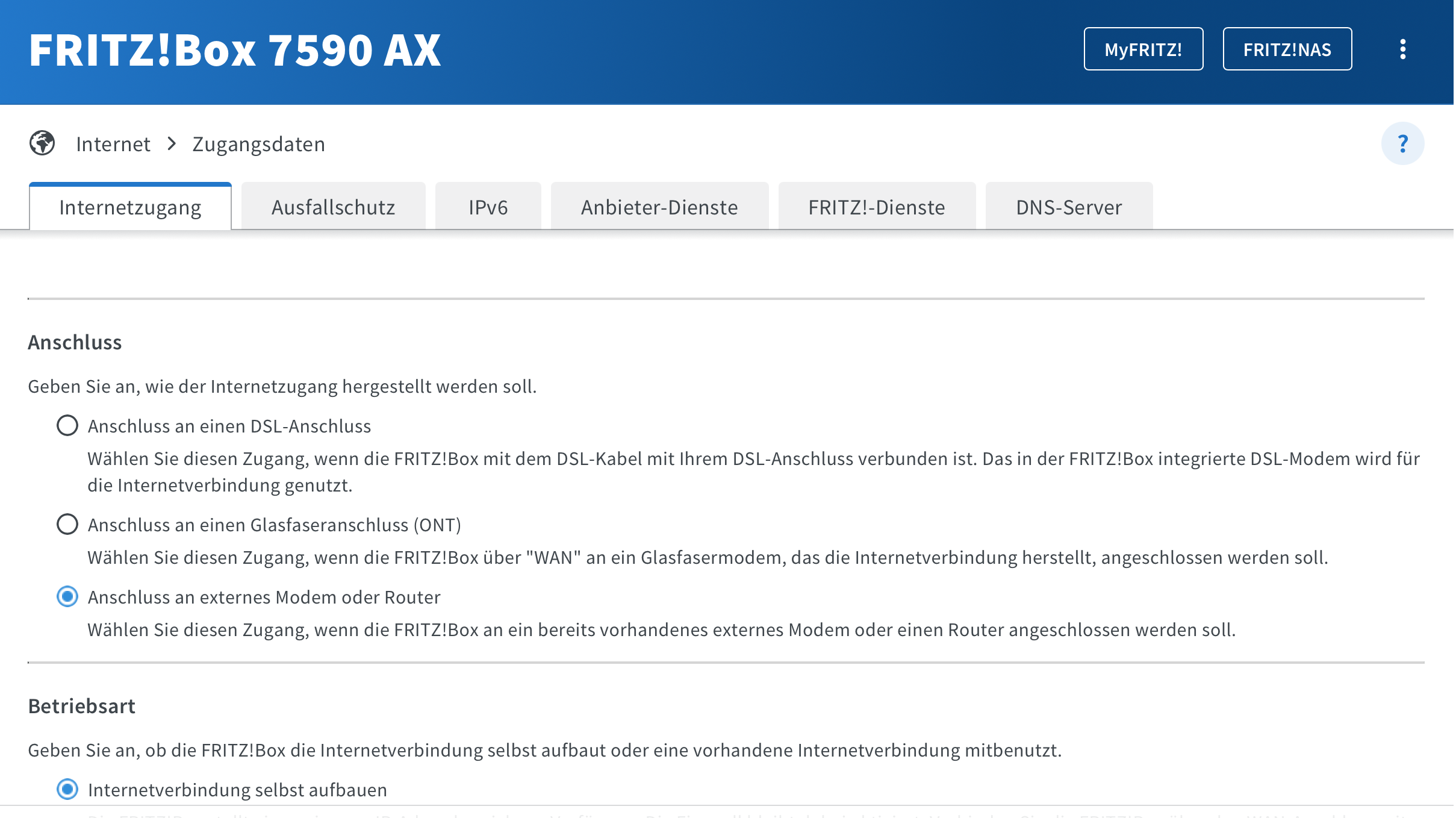Open the IPv6 tab

point(488,207)
